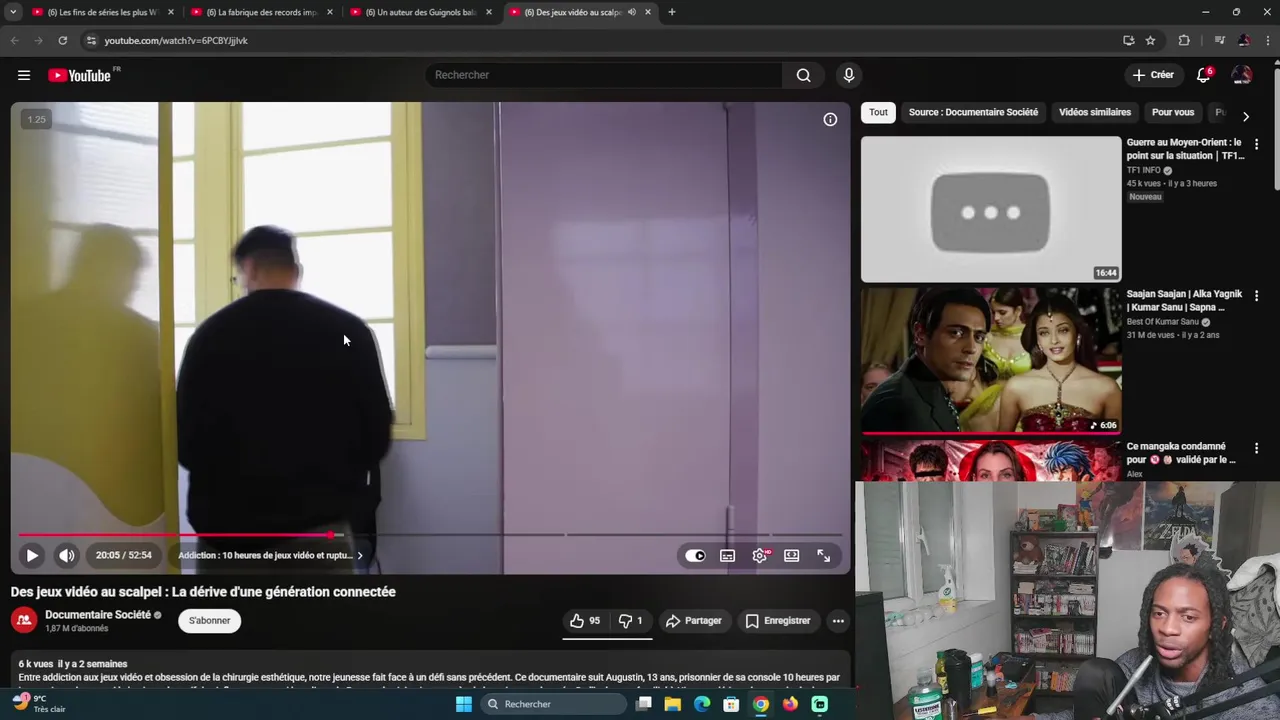Show more filter chips with arrow
This screenshot has width=1280, height=720.
tap(1245, 116)
